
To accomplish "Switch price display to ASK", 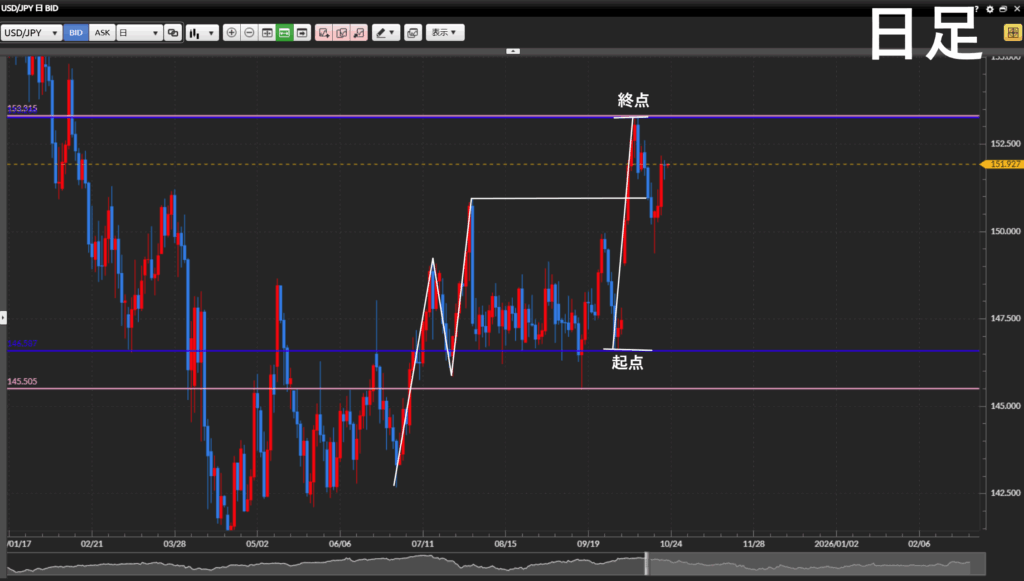I will pos(102,32).
